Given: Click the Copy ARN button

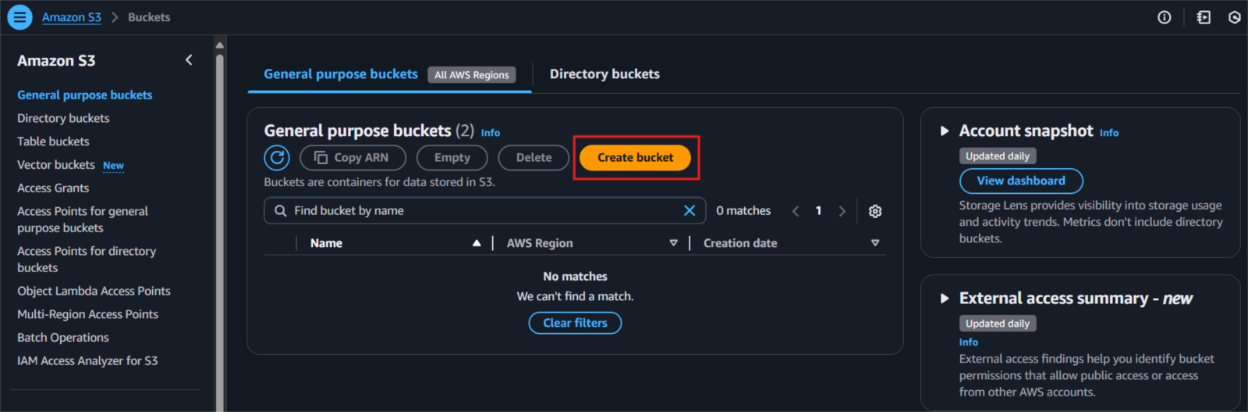Looking at the screenshot, I should [x=352, y=157].
